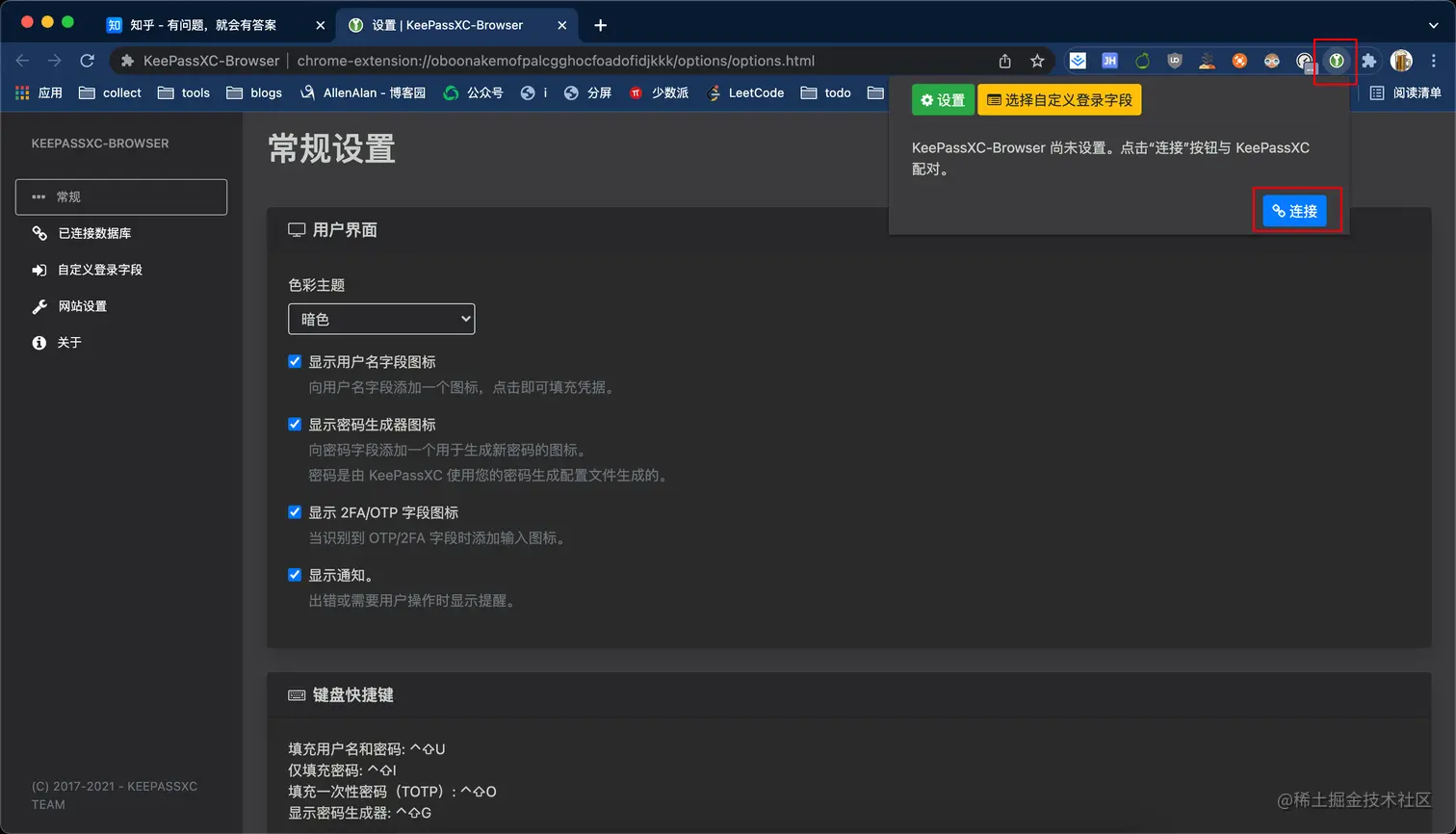
Task: Click the green 设置 button in popup
Action: pyautogui.click(x=943, y=100)
